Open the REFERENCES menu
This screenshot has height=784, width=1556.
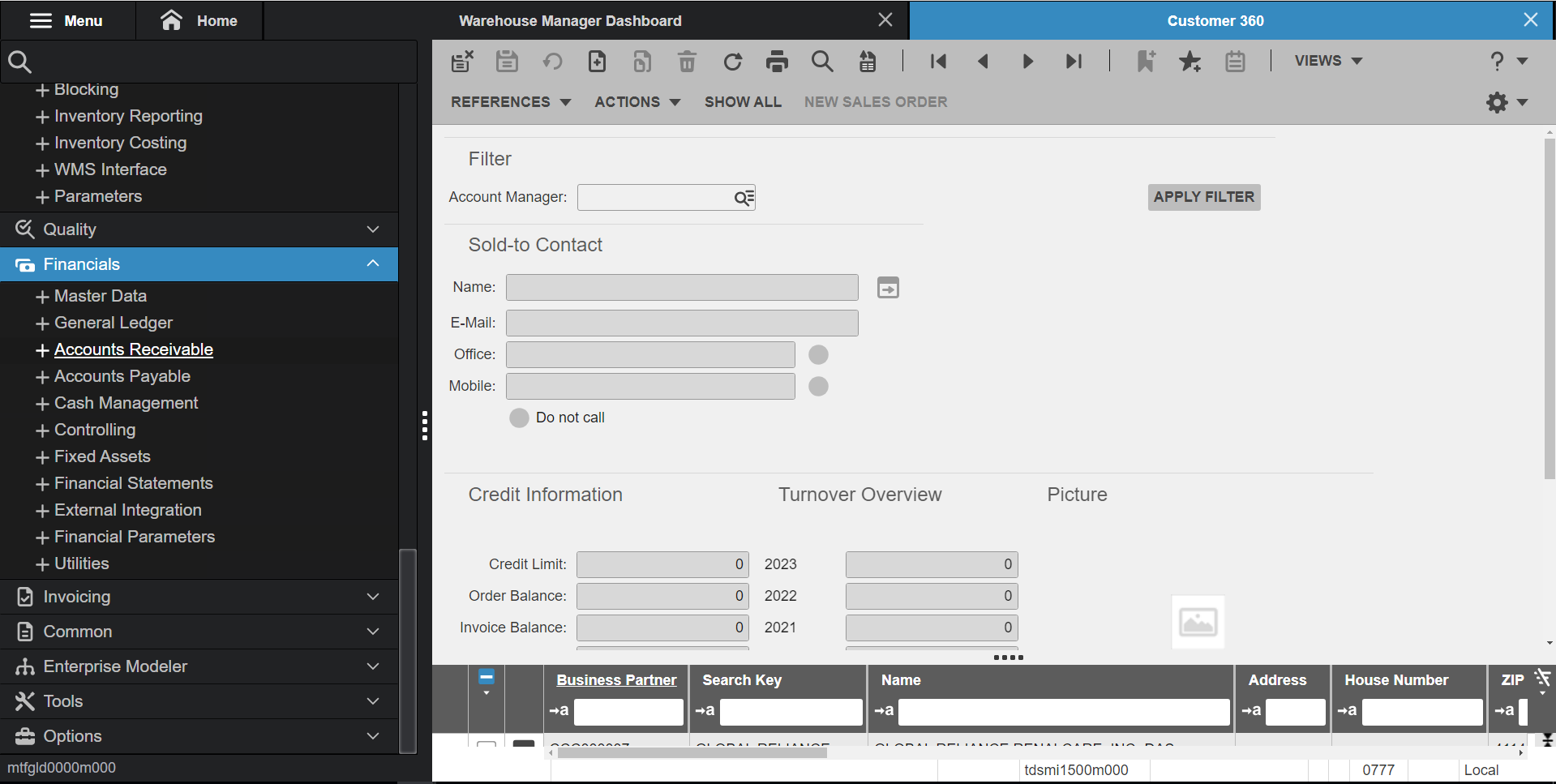[x=511, y=102]
